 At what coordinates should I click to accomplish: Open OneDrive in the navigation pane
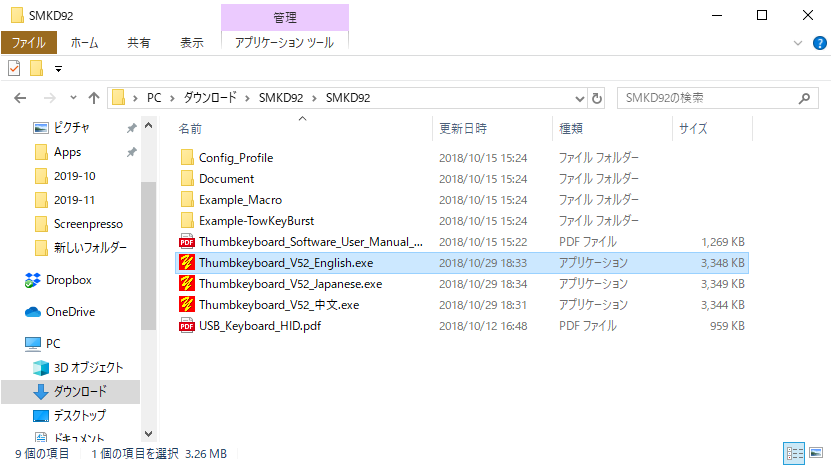click(70, 312)
